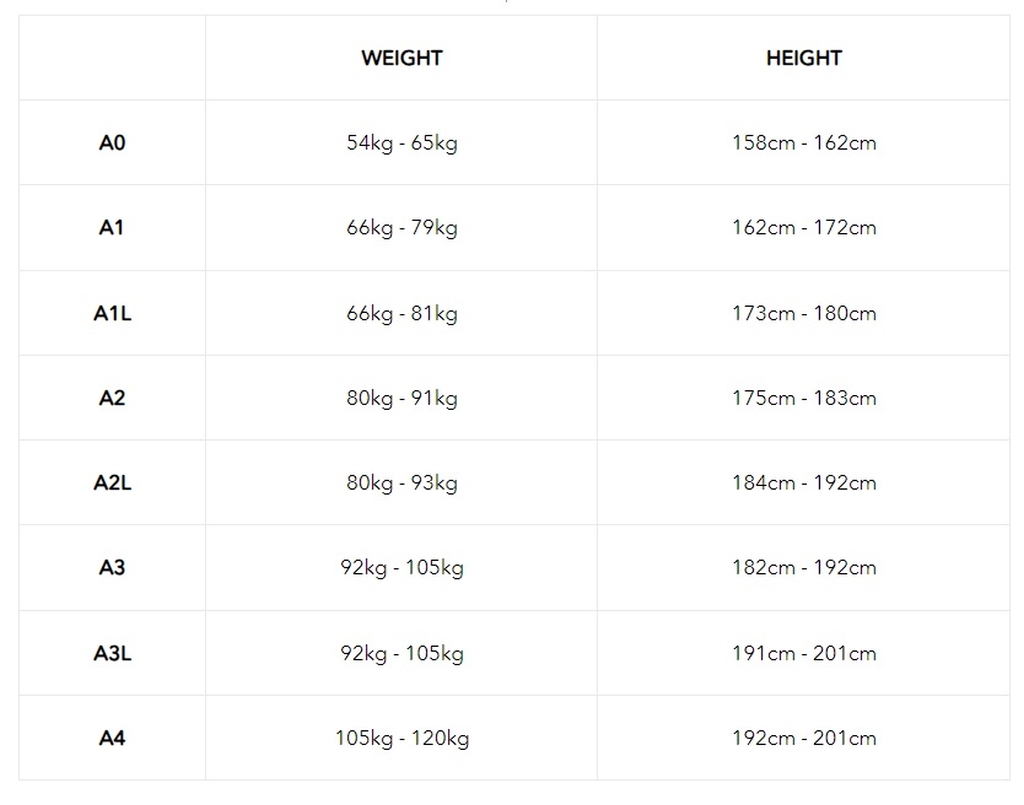1024x805 pixels.
Task: Click the 173cm - 180cm height cell
Action: [804, 313]
